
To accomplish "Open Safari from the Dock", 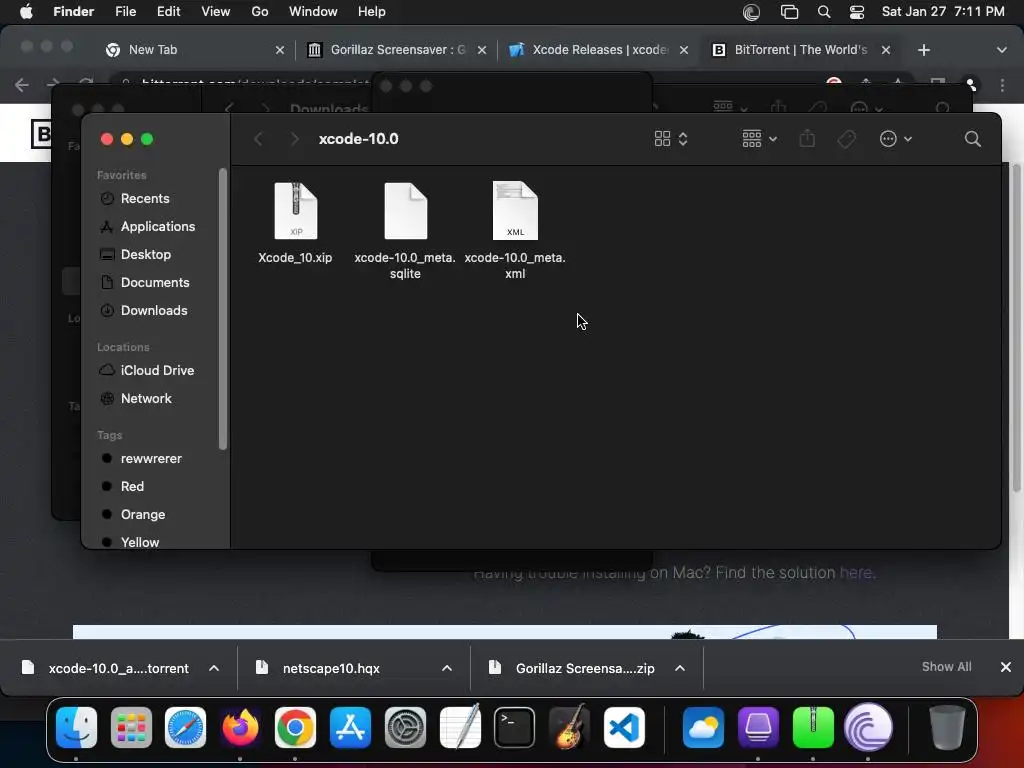I will (185, 728).
